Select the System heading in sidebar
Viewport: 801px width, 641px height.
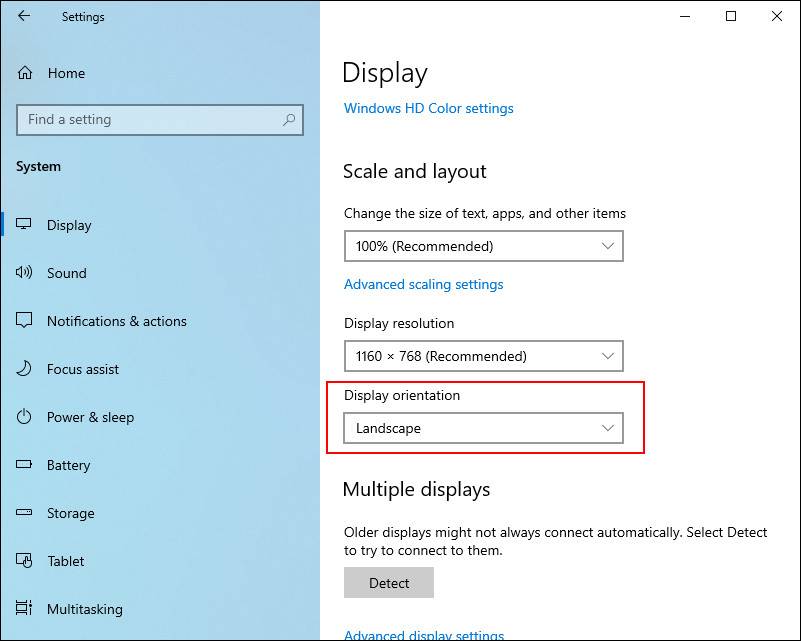click(x=38, y=166)
